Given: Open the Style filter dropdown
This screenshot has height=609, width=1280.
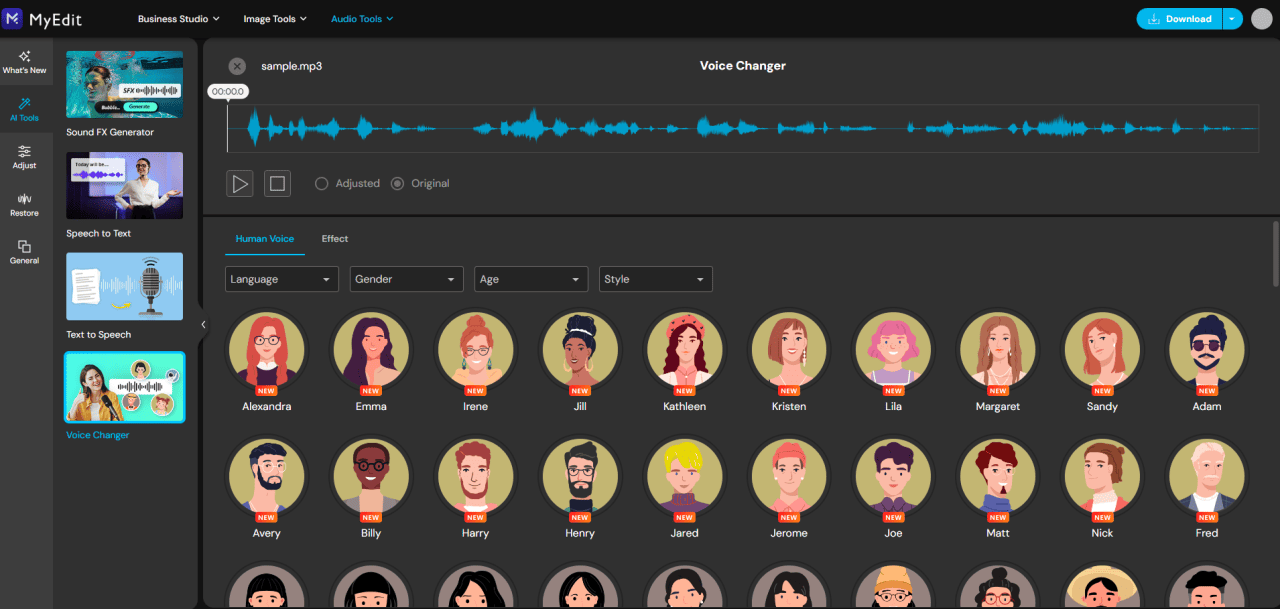Looking at the screenshot, I should [656, 279].
